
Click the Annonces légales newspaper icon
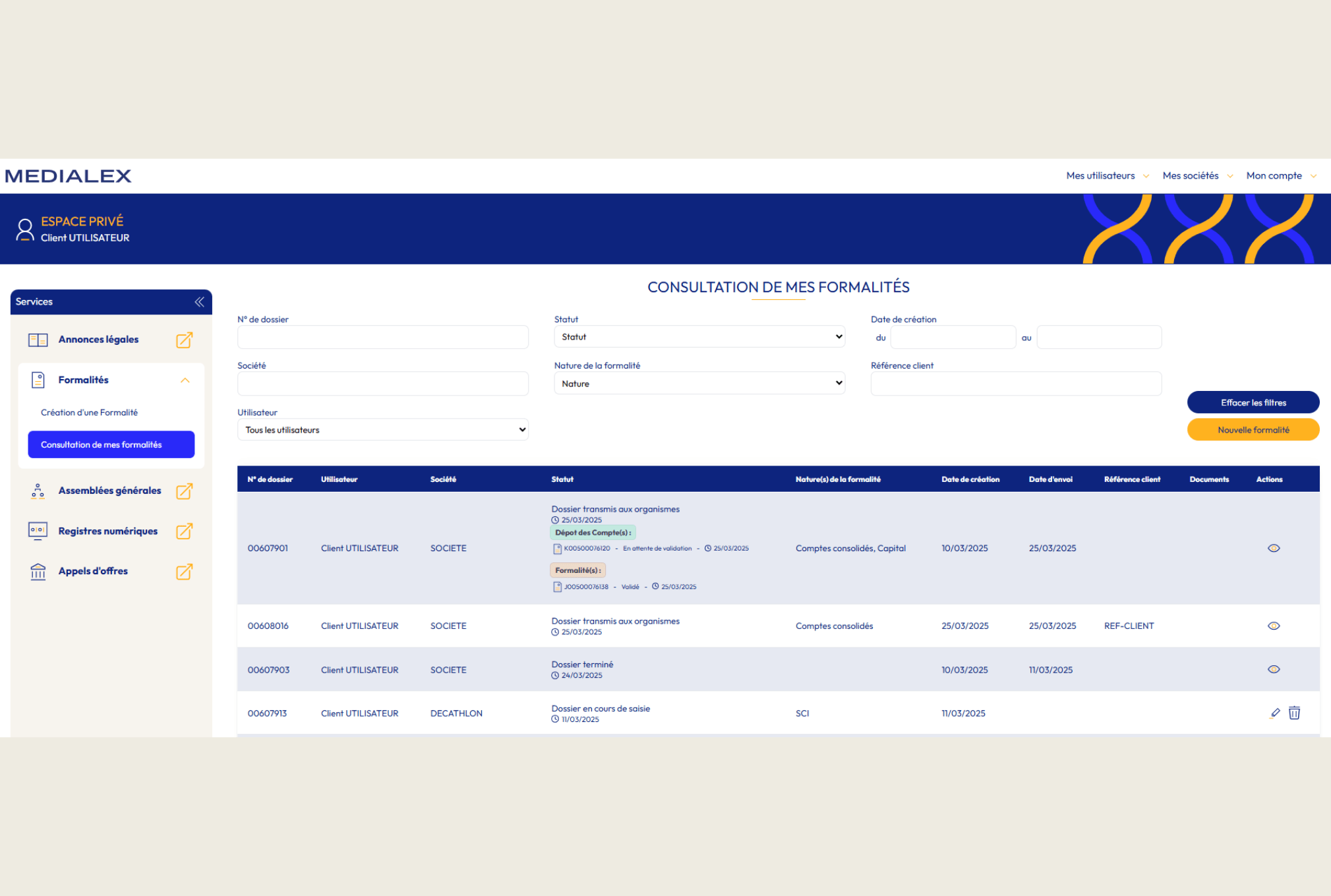coord(38,340)
